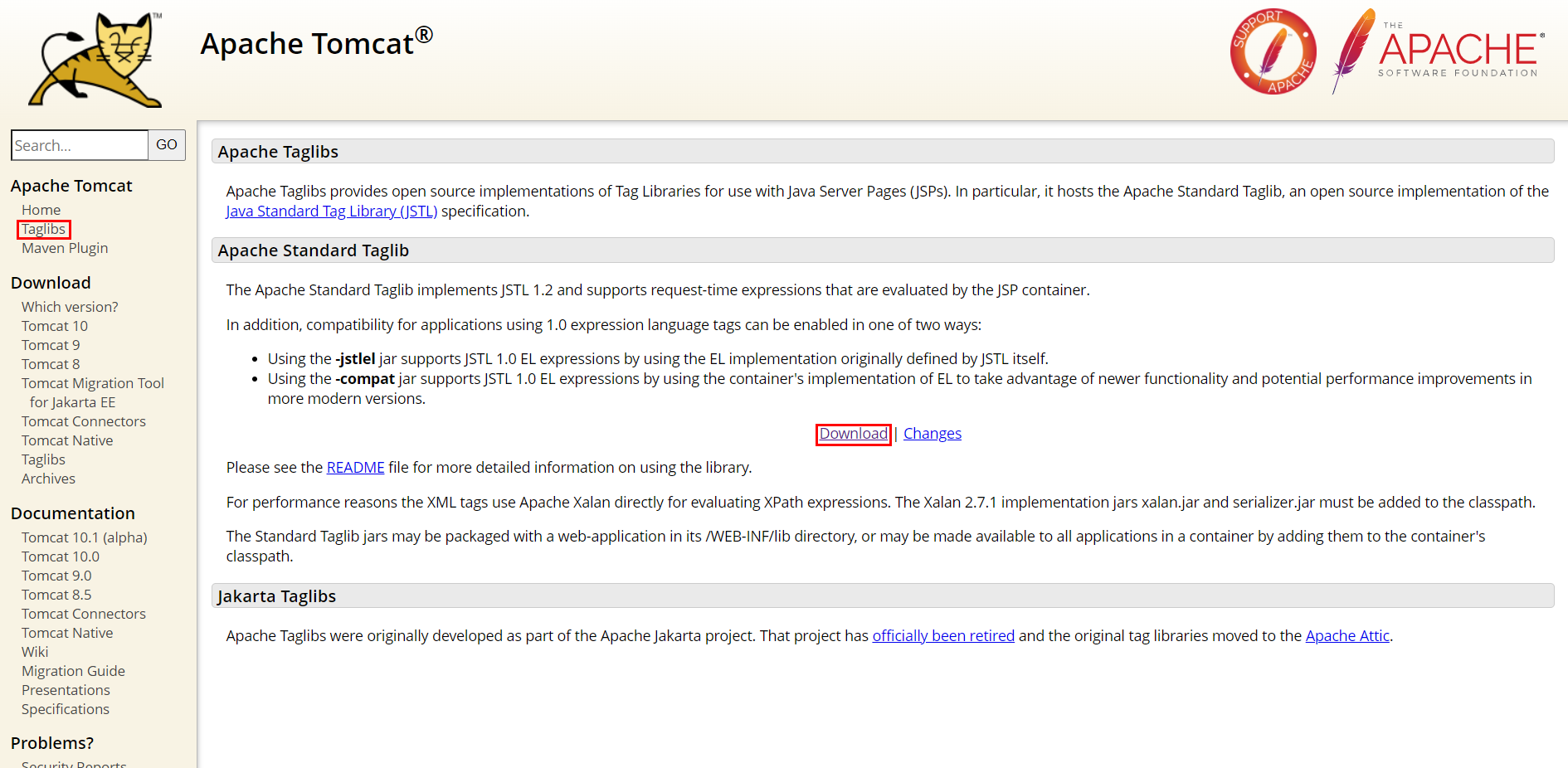Click the bold -jstlel text

click(x=355, y=359)
